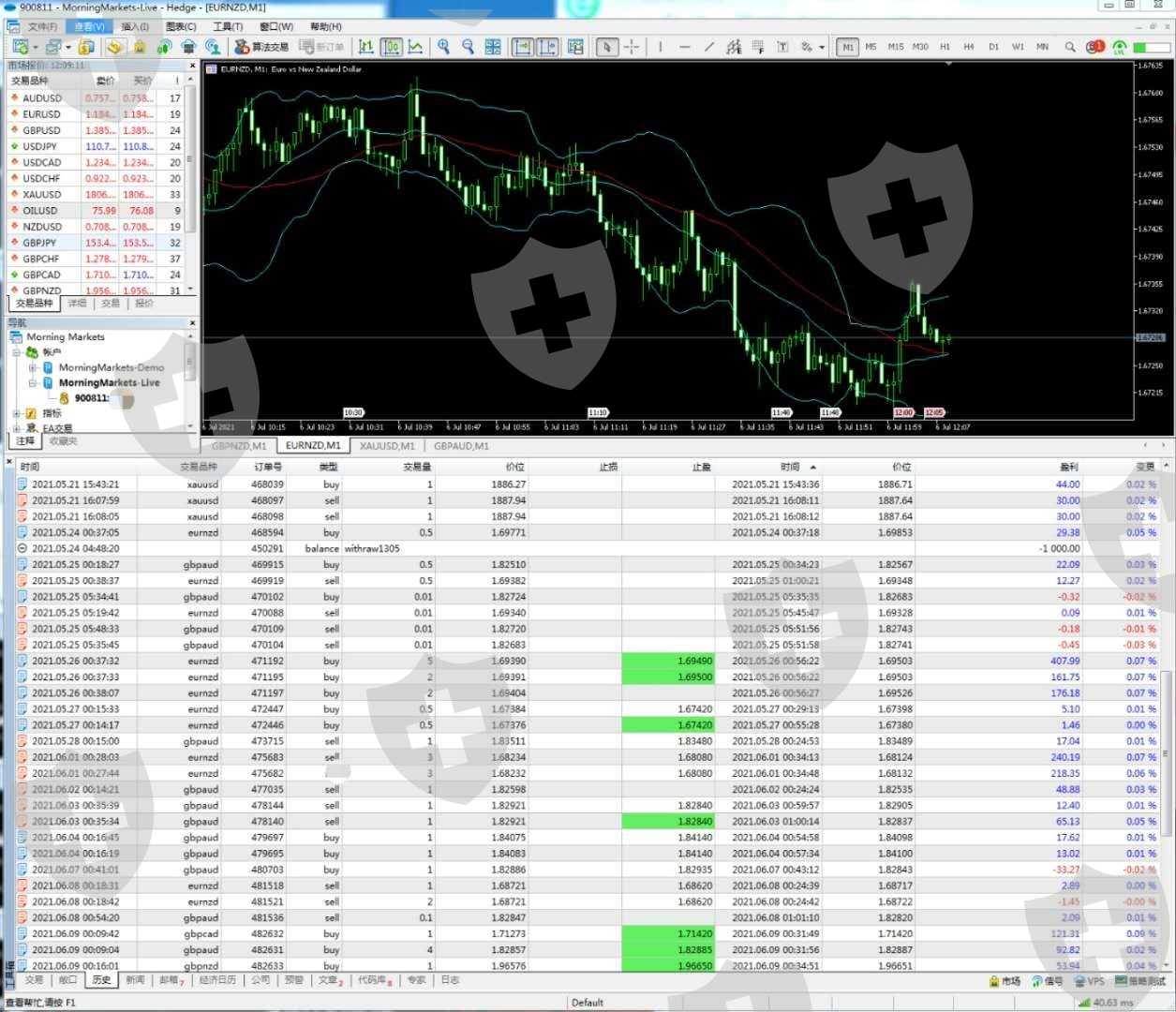This screenshot has width=1176, height=1012.
Task: Select the D1 timeframe button
Action: [x=993, y=47]
